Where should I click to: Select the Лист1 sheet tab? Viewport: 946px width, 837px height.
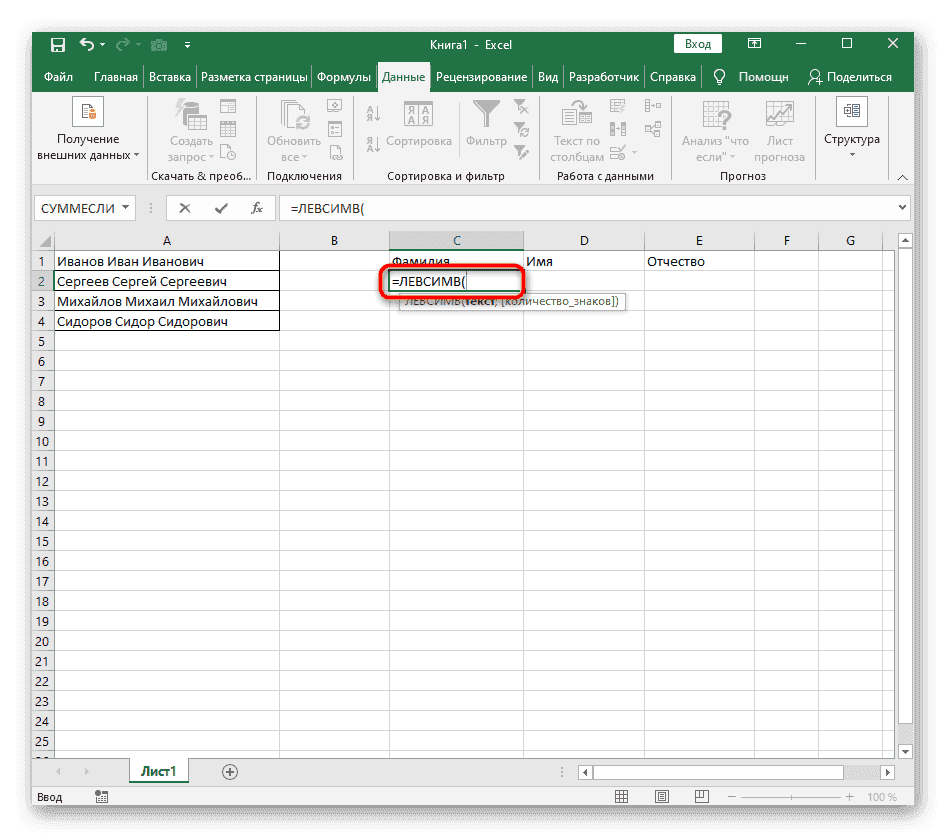pyautogui.click(x=158, y=771)
